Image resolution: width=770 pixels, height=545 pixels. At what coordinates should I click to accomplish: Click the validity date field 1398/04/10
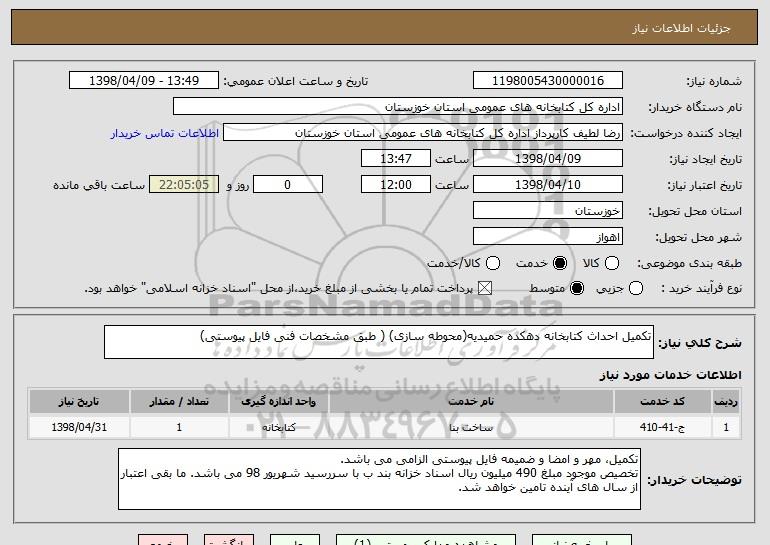click(x=548, y=185)
